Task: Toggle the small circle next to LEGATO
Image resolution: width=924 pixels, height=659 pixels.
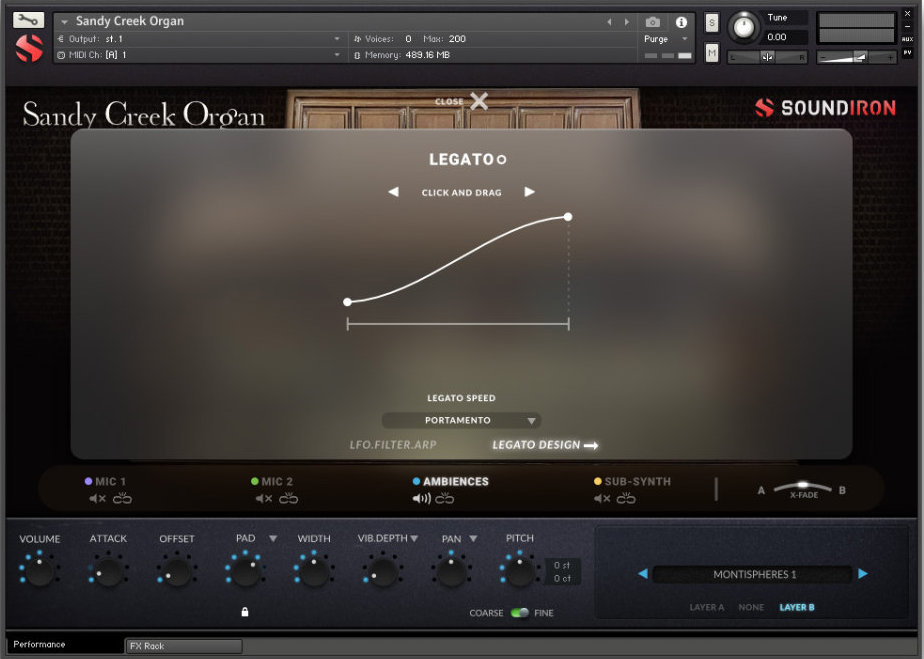Action: tap(501, 159)
